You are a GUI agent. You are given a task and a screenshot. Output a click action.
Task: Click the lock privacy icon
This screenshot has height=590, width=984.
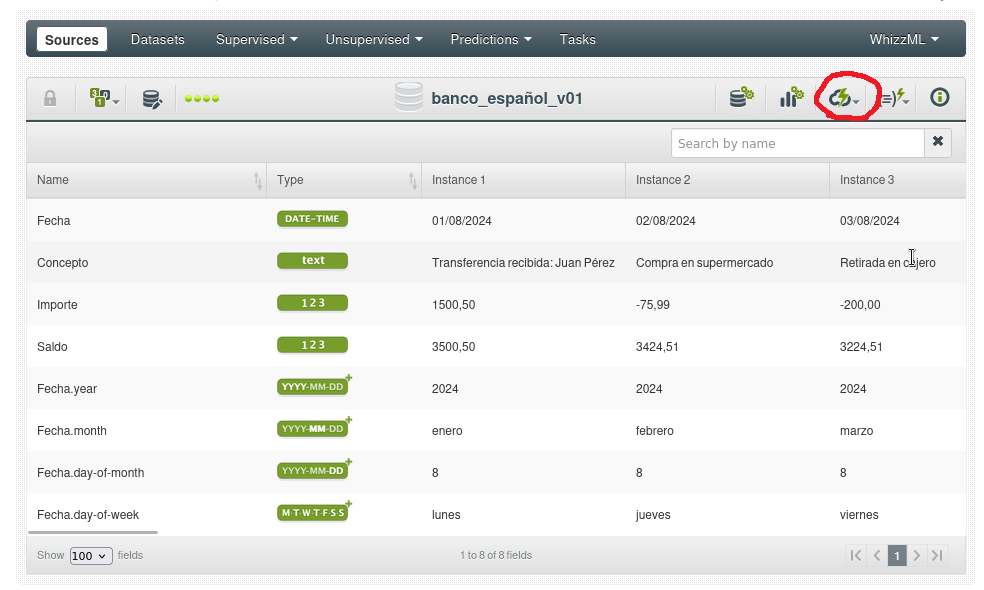(50, 98)
